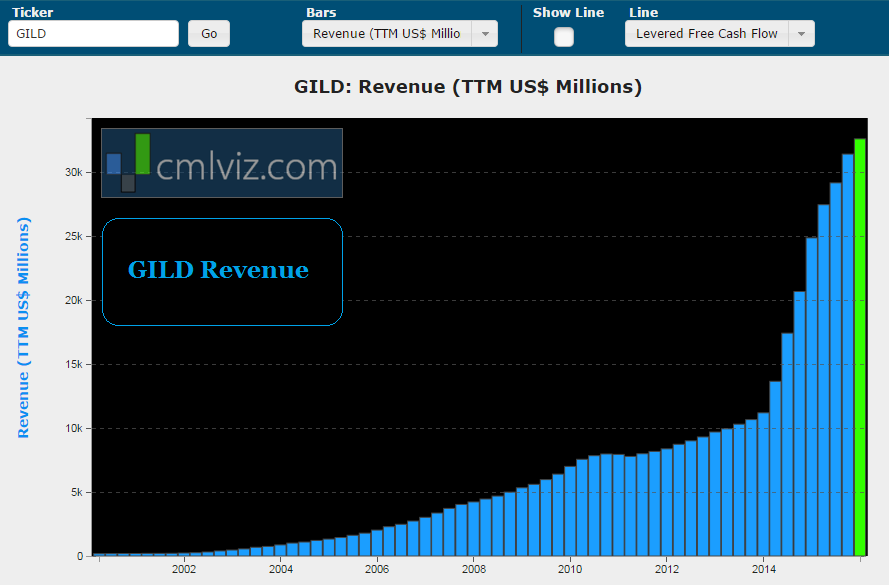Click the blue bar just left of the green bar
Image resolution: width=889 pixels, height=585 pixels.
coord(848,355)
